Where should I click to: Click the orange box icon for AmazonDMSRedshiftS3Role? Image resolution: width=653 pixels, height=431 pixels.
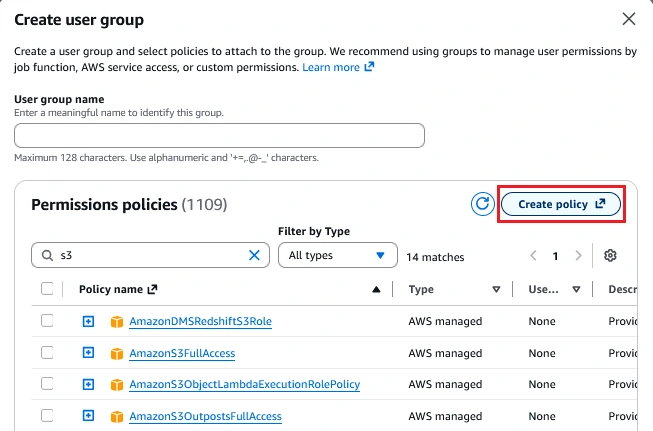[117, 321]
